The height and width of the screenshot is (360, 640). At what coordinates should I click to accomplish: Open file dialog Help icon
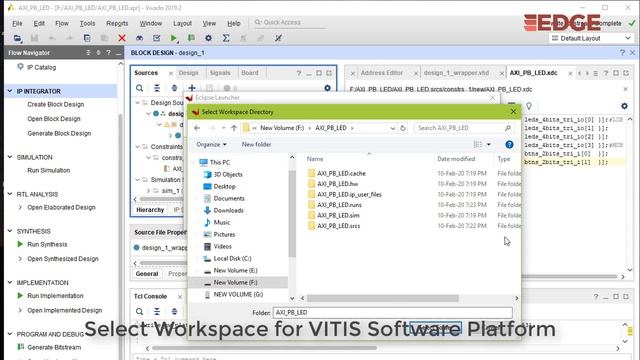click(x=509, y=144)
